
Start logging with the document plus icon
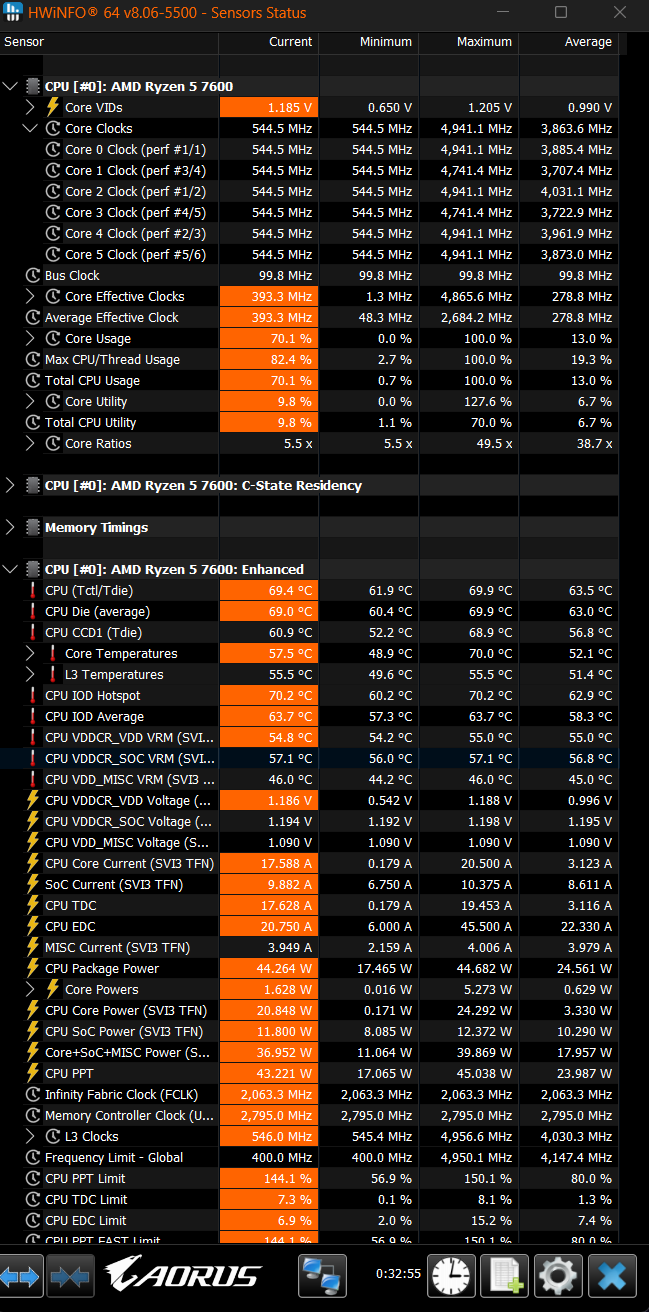tap(505, 1276)
